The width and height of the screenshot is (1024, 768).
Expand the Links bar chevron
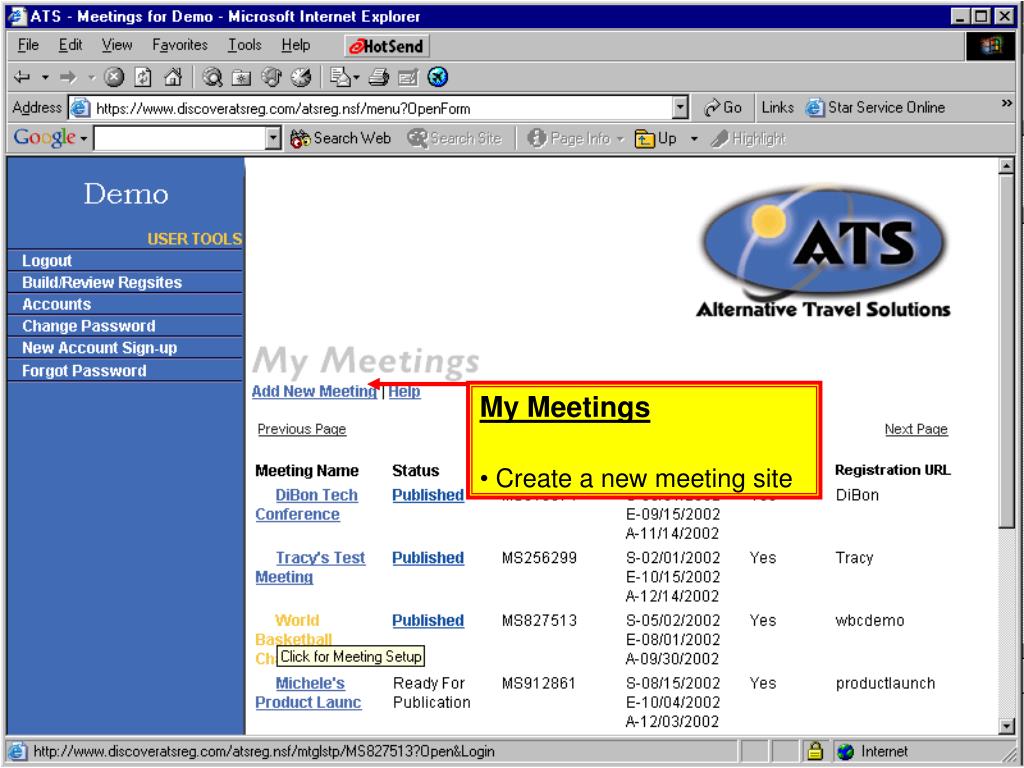coord(1006,104)
